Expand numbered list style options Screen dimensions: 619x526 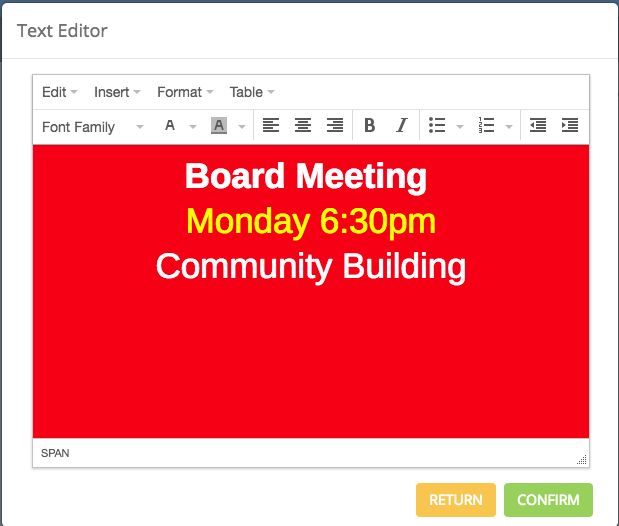click(x=509, y=127)
